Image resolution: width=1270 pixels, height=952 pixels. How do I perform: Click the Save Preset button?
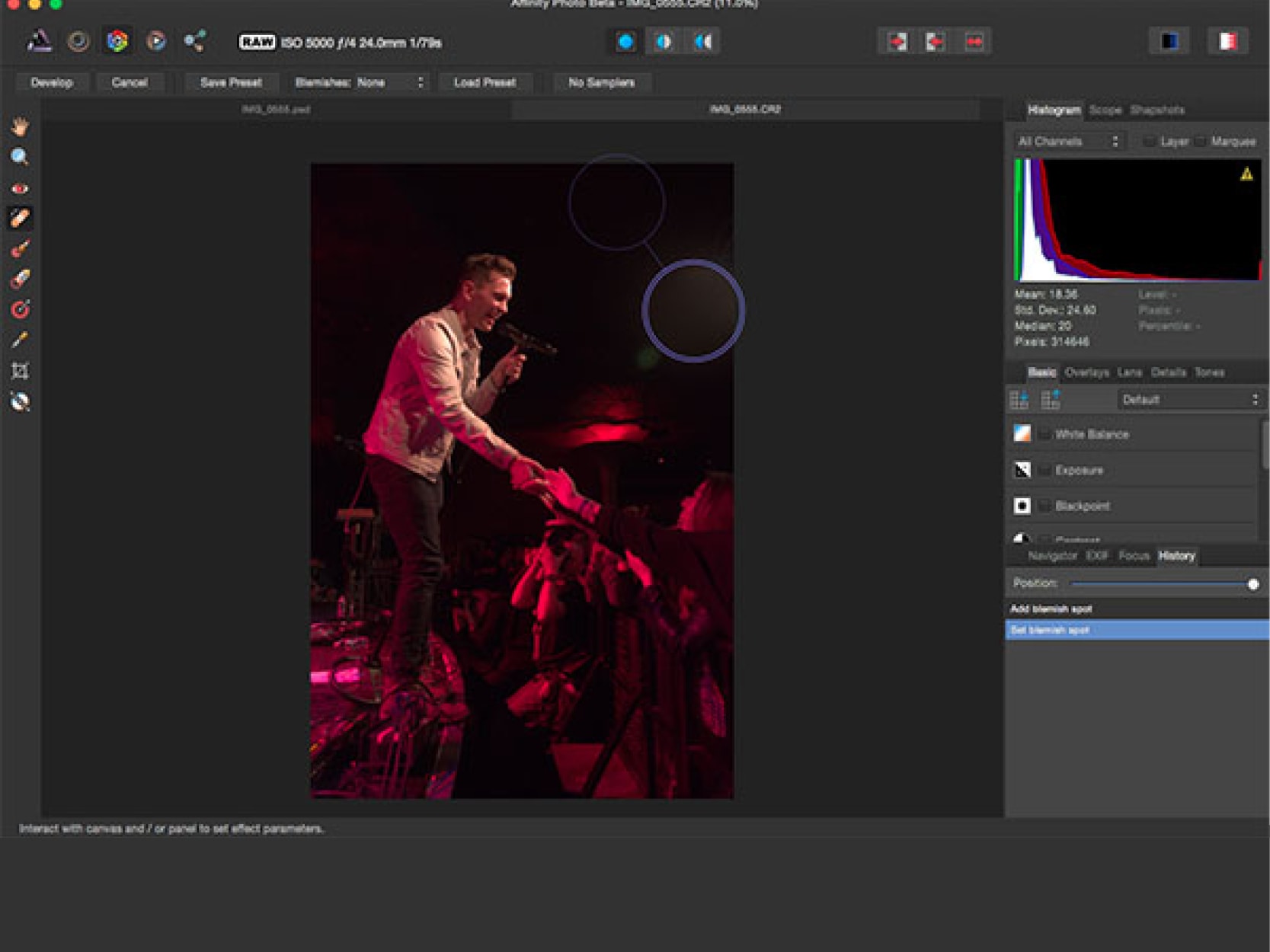[x=231, y=82]
